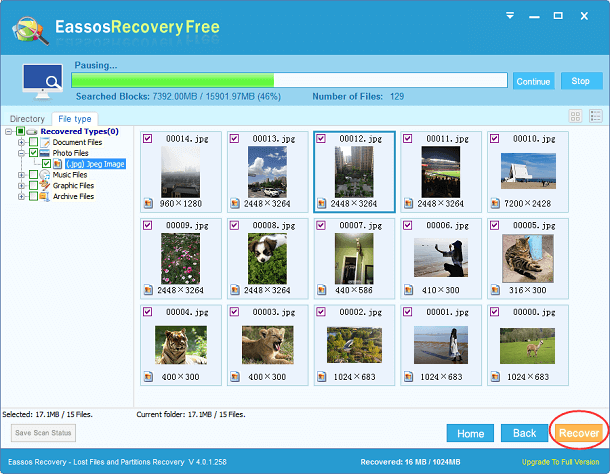The image size is (610, 474).
Task: Uncheck the 00012.jpg checkbox
Action: [321, 139]
